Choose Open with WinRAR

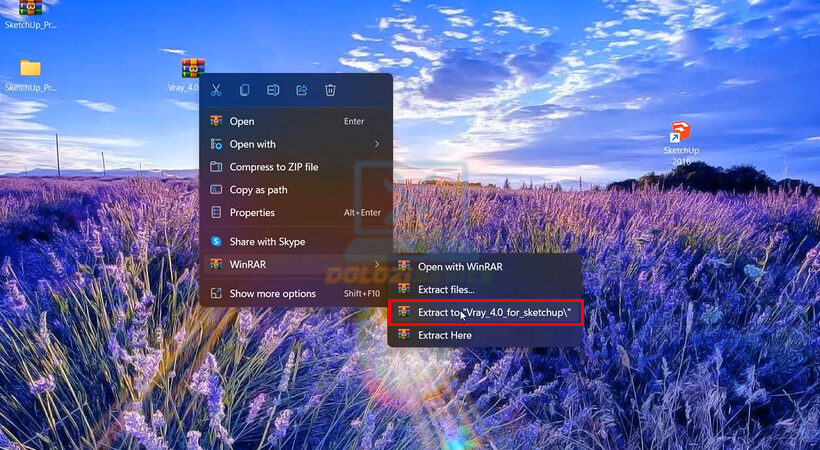[x=460, y=267]
